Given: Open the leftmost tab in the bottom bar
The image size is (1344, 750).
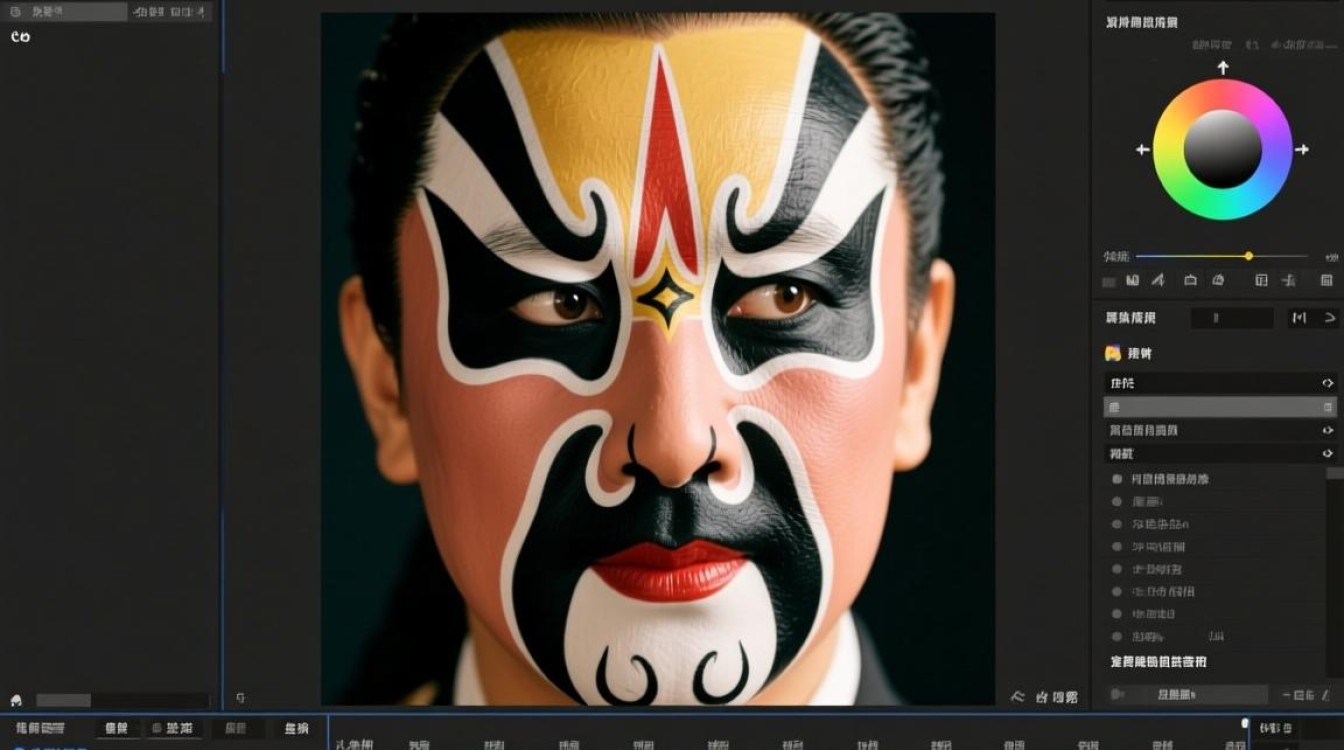Looking at the screenshot, I should pos(38,729).
